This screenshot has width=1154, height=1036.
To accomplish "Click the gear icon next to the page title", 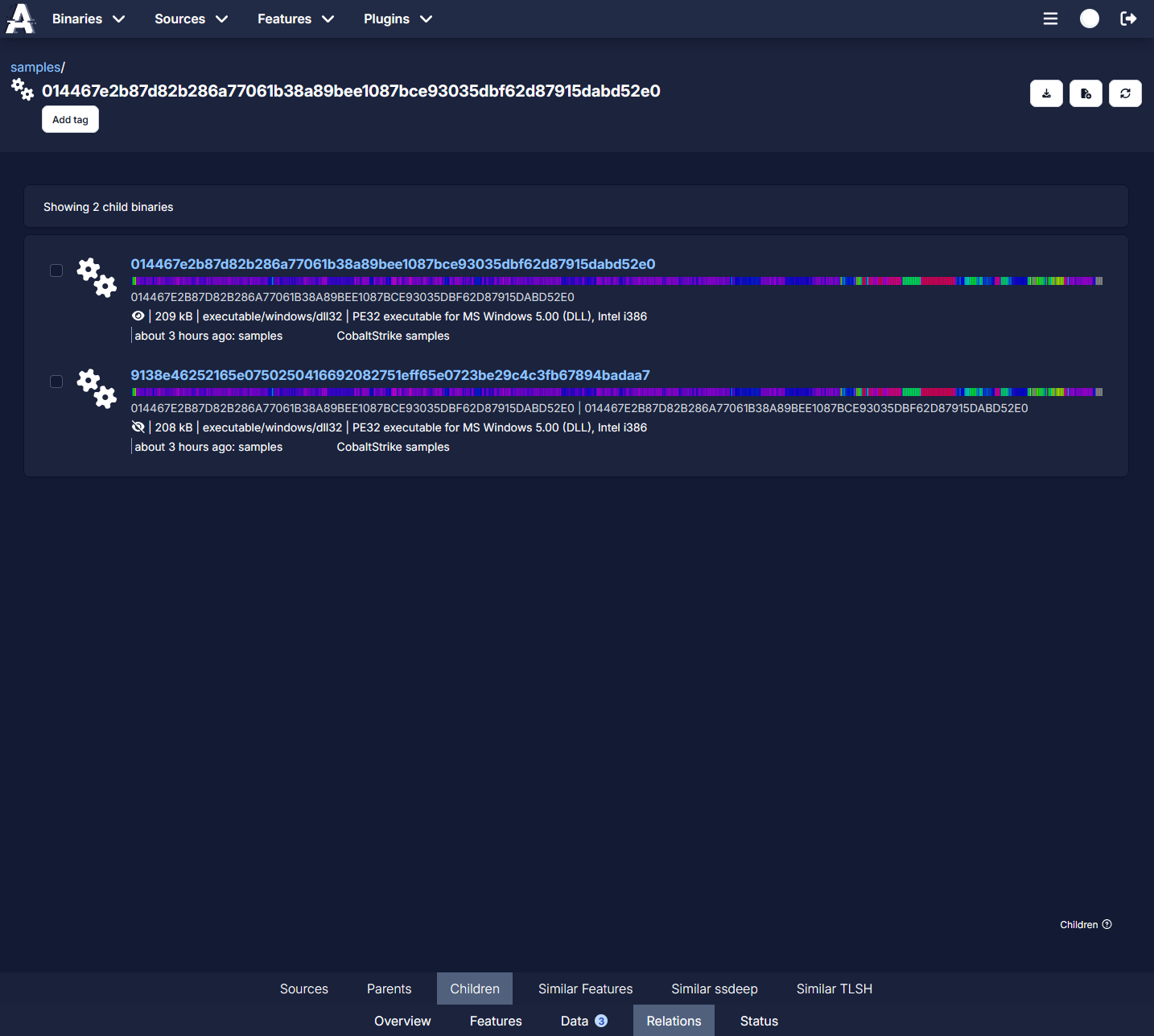I will click(22, 89).
